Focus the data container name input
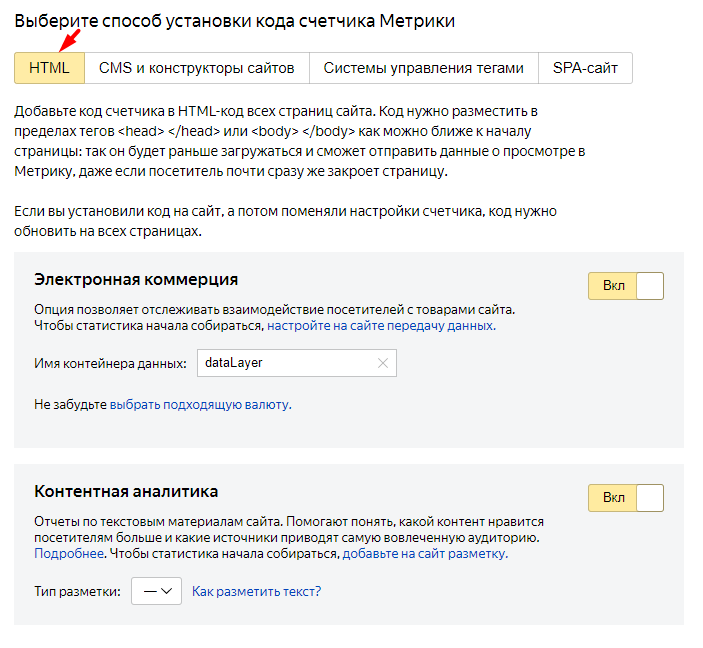Screen dimensions: 703x648 pyautogui.click(x=285, y=363)
